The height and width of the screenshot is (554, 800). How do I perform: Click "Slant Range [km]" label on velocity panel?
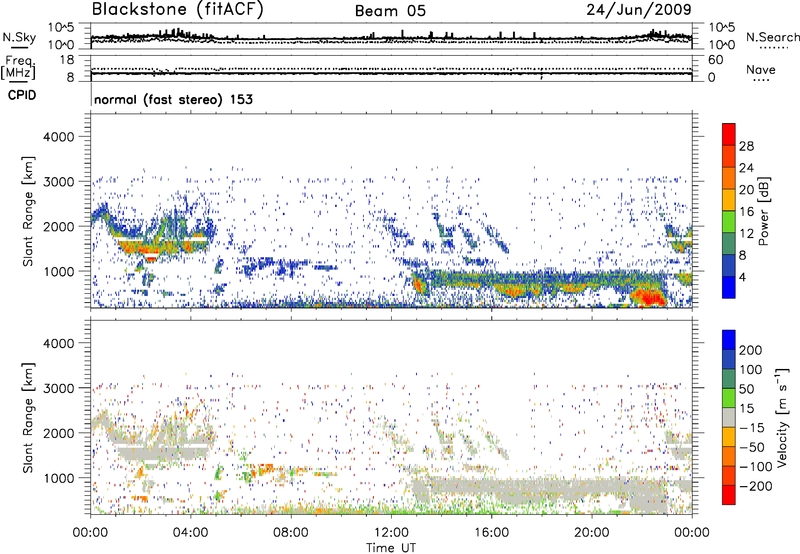(28, 418)
